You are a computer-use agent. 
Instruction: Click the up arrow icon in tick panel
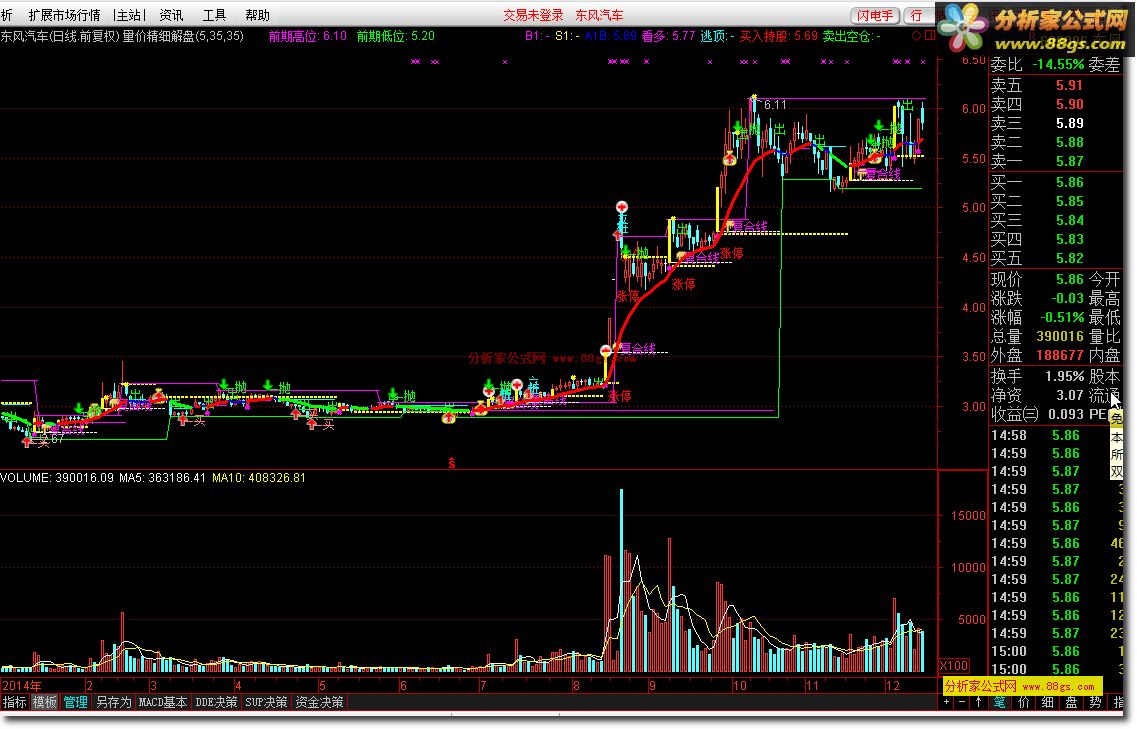click(x=978, y=702)
